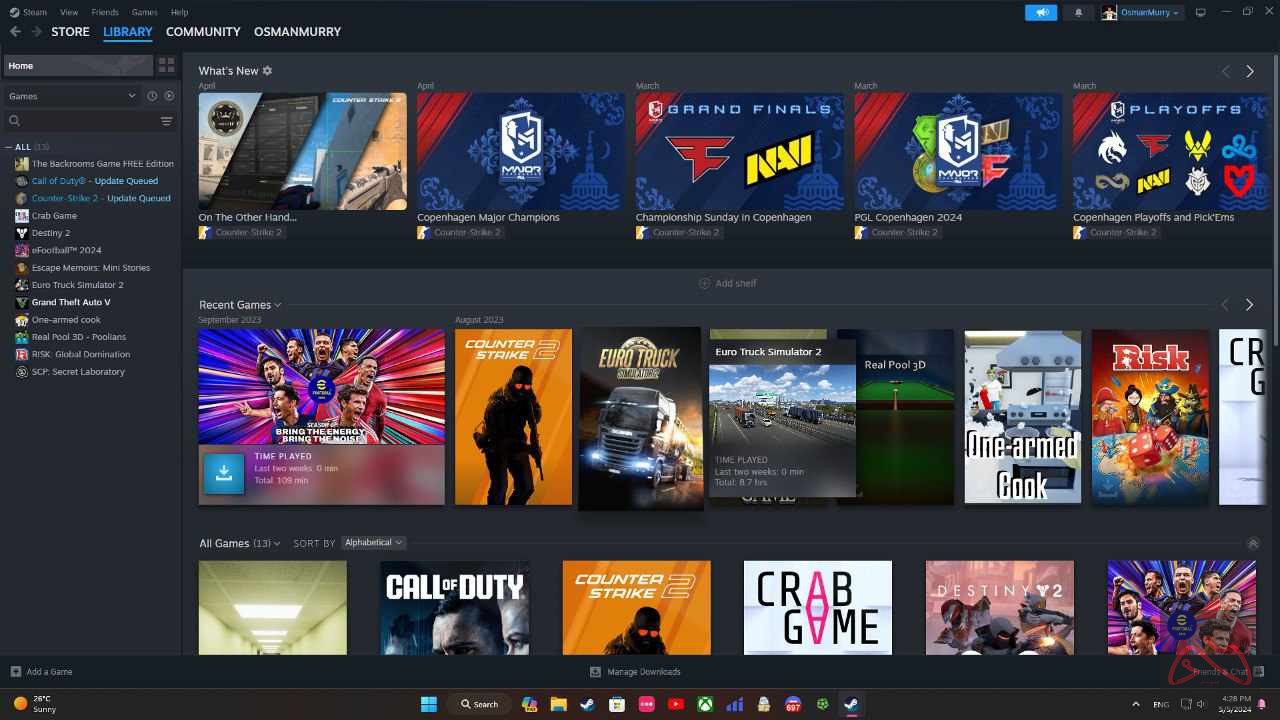Switch to the STORE tab
The image size is (1280, 720).
tap(70, 32)
